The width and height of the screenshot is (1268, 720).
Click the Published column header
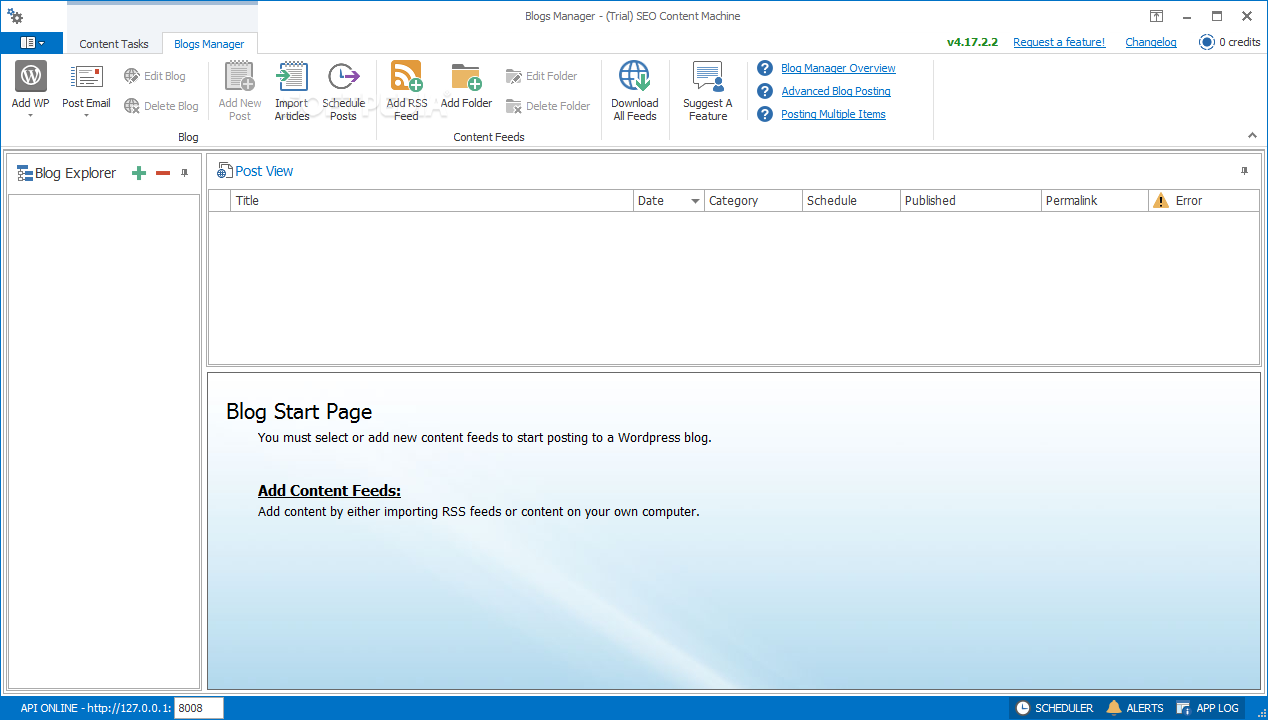coord(970,201)
